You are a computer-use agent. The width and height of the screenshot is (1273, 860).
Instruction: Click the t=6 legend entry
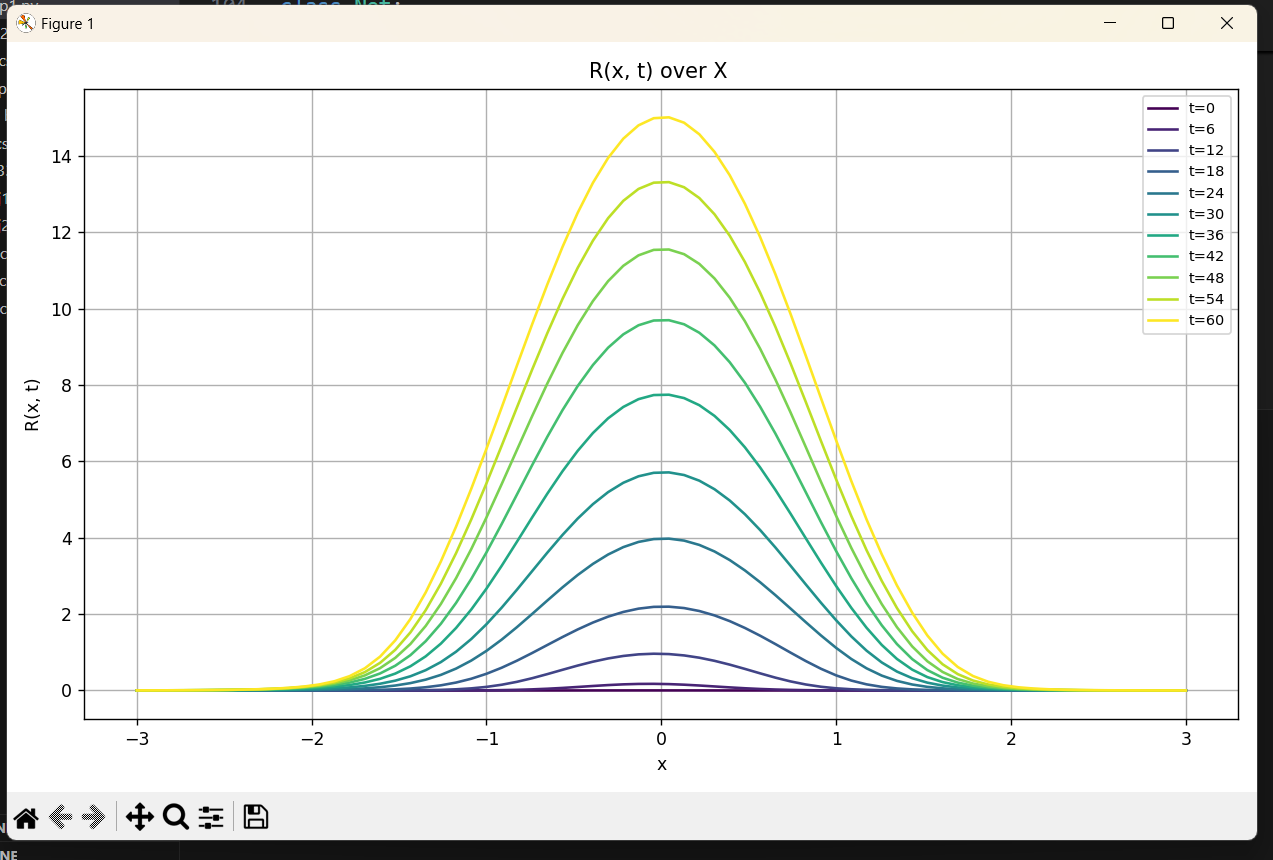[1186, 129]
